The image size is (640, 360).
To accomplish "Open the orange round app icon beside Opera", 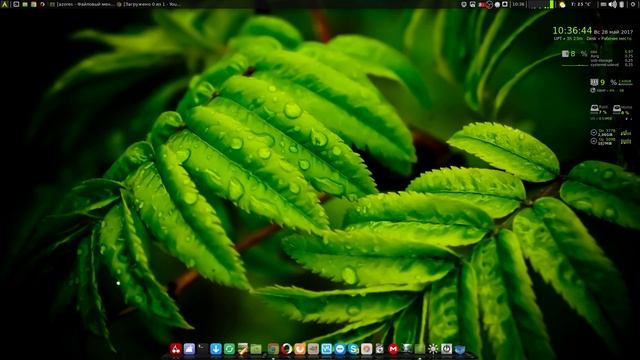I will pyautogui.click(x=300, y=349).
